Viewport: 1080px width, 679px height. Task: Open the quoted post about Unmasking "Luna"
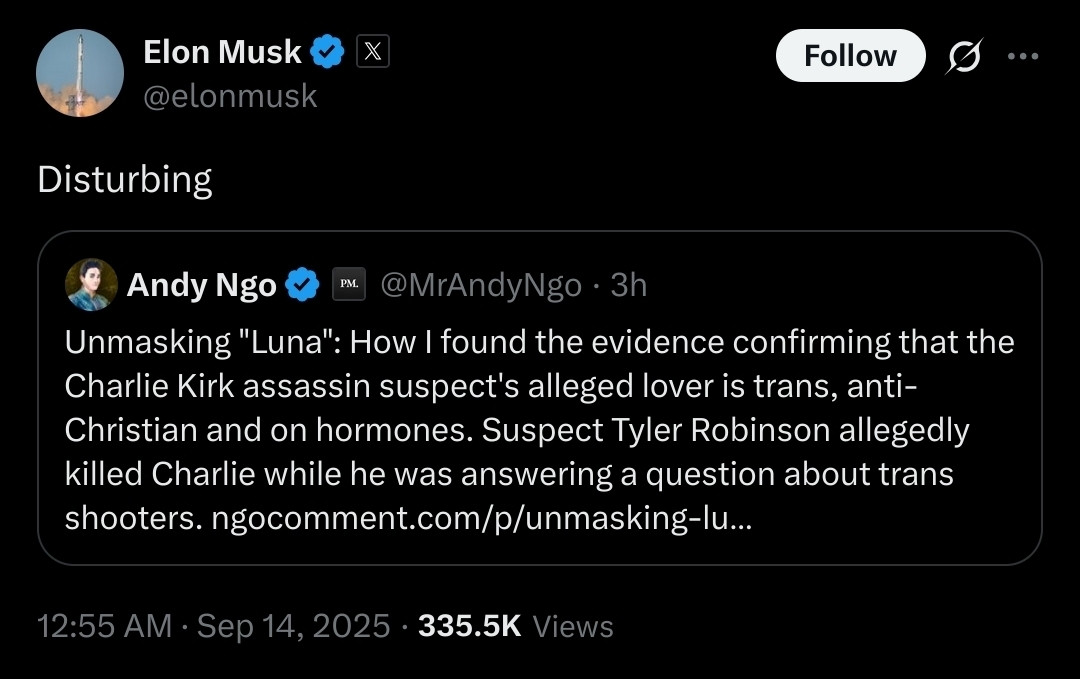[540, 430]
